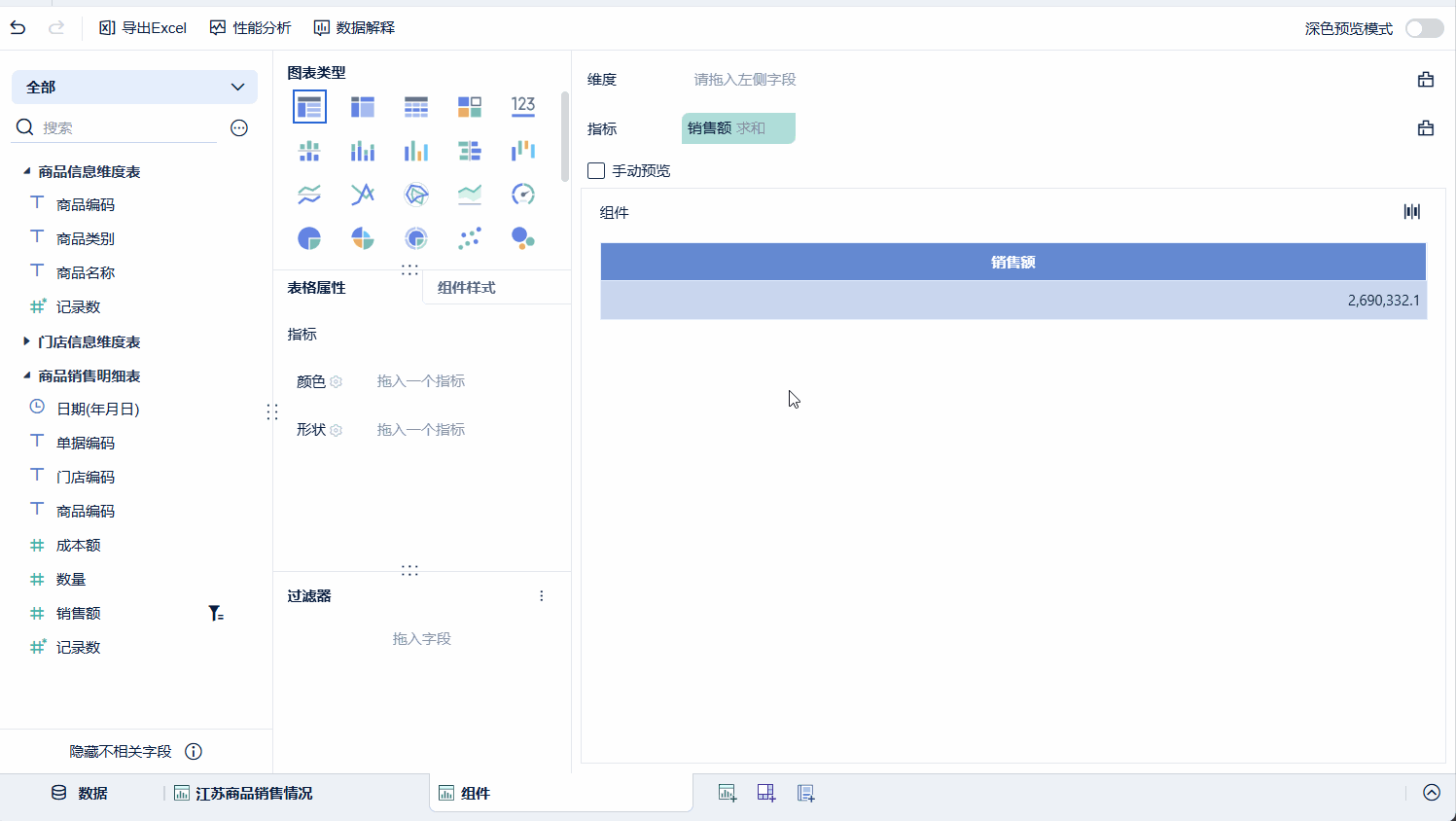Image resolution: width=1456 pixels, height=821 pixels.
Task: Open the field search options ellipsis icon
Action: (239, 127)
